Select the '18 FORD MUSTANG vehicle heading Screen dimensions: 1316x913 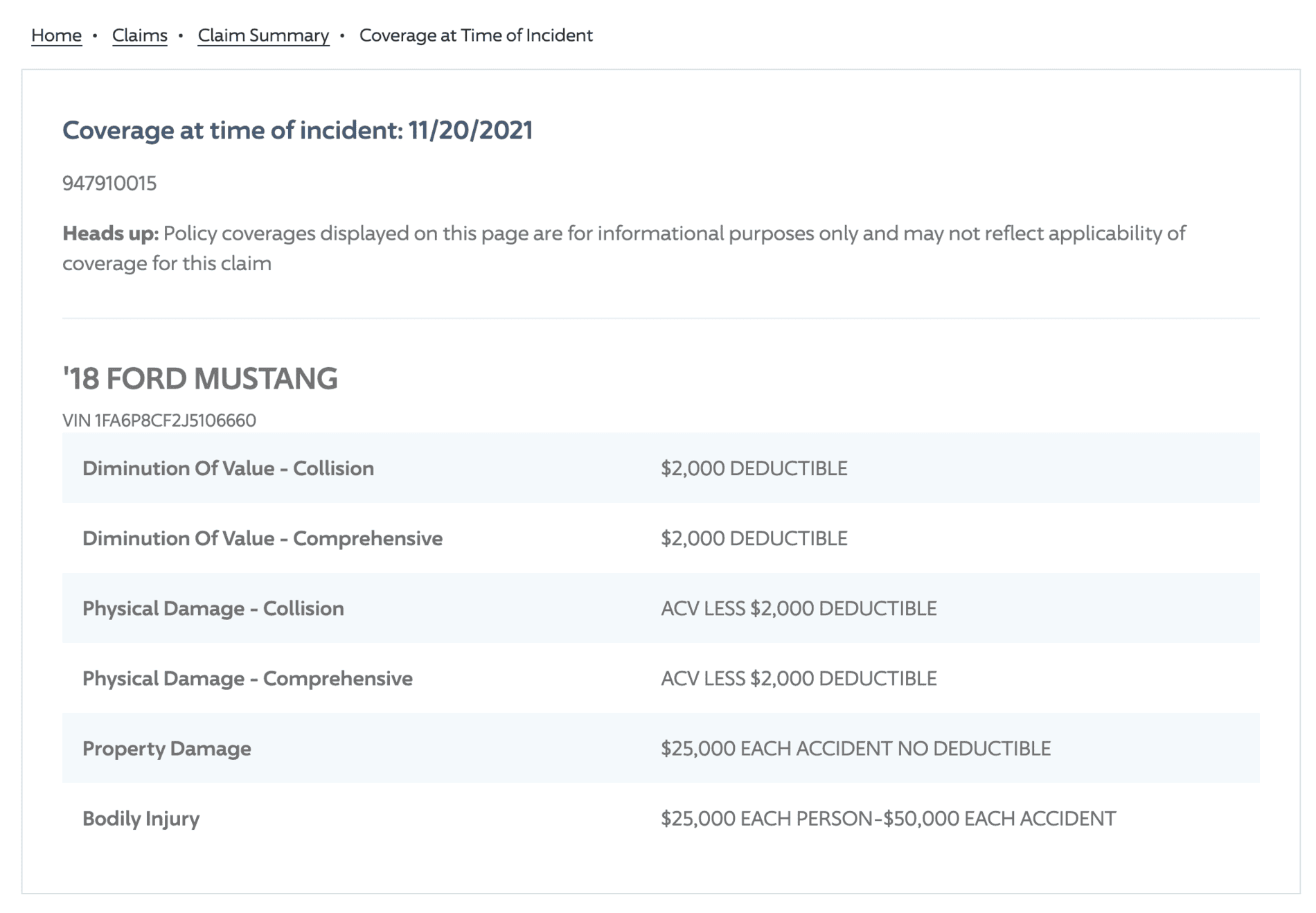tap(199, 378)
